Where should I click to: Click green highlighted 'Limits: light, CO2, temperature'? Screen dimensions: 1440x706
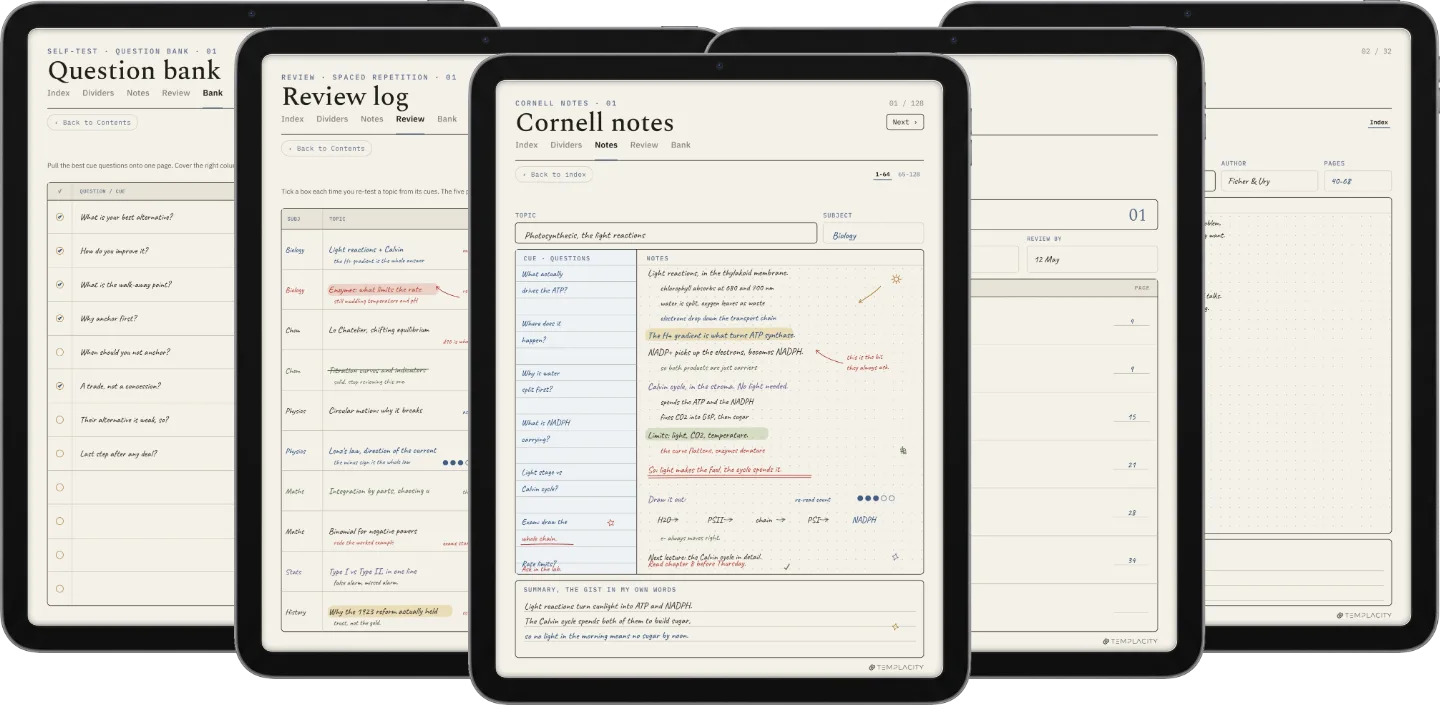(707, 435)
